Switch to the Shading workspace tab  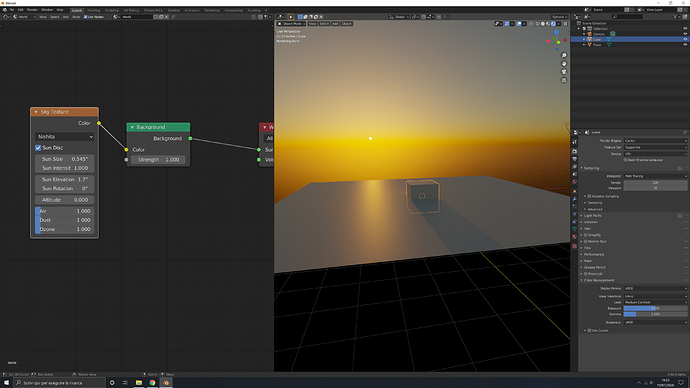(x=174, y=10)
